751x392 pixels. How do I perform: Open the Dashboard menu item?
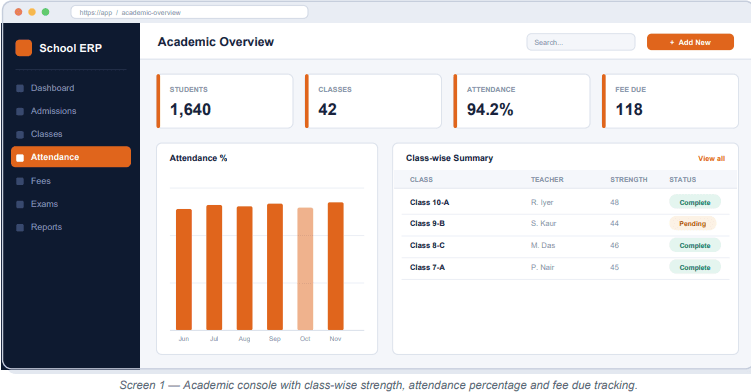(x=71, y=88)
